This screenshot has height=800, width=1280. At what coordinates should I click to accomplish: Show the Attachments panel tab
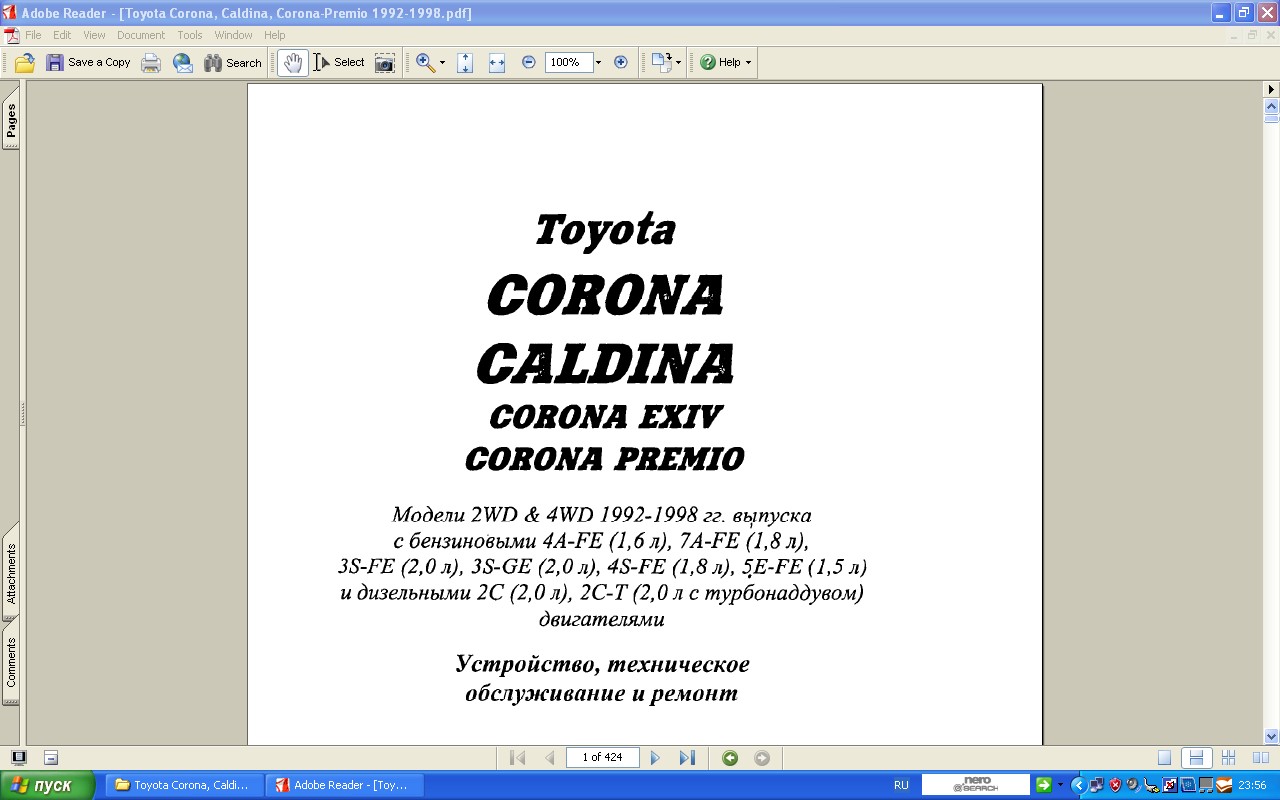coord(11,572)
